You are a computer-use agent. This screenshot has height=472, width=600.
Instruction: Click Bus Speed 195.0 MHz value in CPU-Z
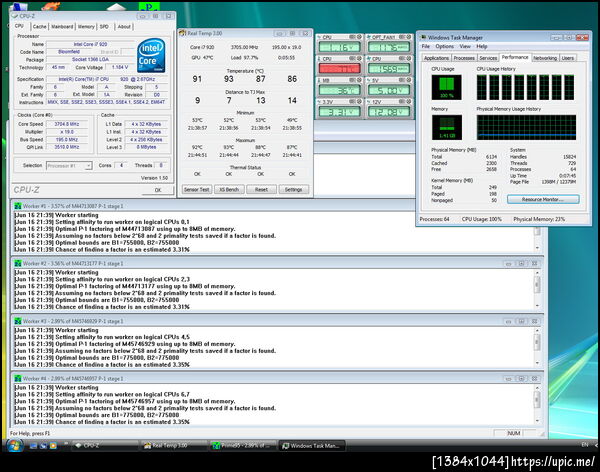67,139
